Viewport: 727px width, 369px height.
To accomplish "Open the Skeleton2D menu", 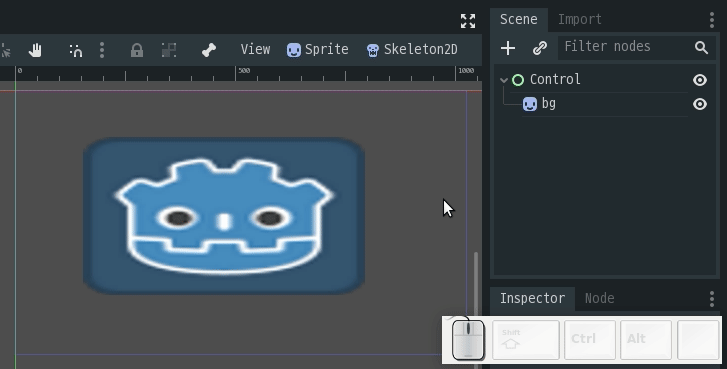I will tap(412, 50).
